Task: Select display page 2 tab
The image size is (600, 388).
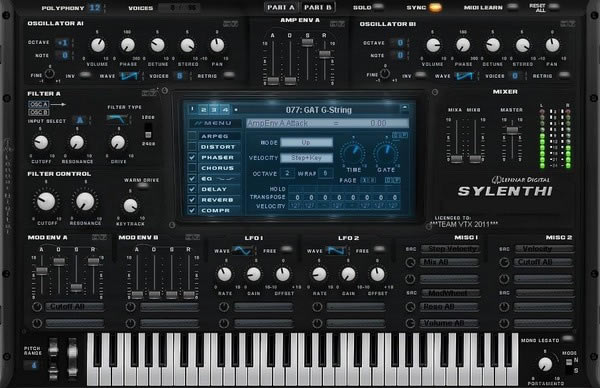Action: [x=204, y=110]
